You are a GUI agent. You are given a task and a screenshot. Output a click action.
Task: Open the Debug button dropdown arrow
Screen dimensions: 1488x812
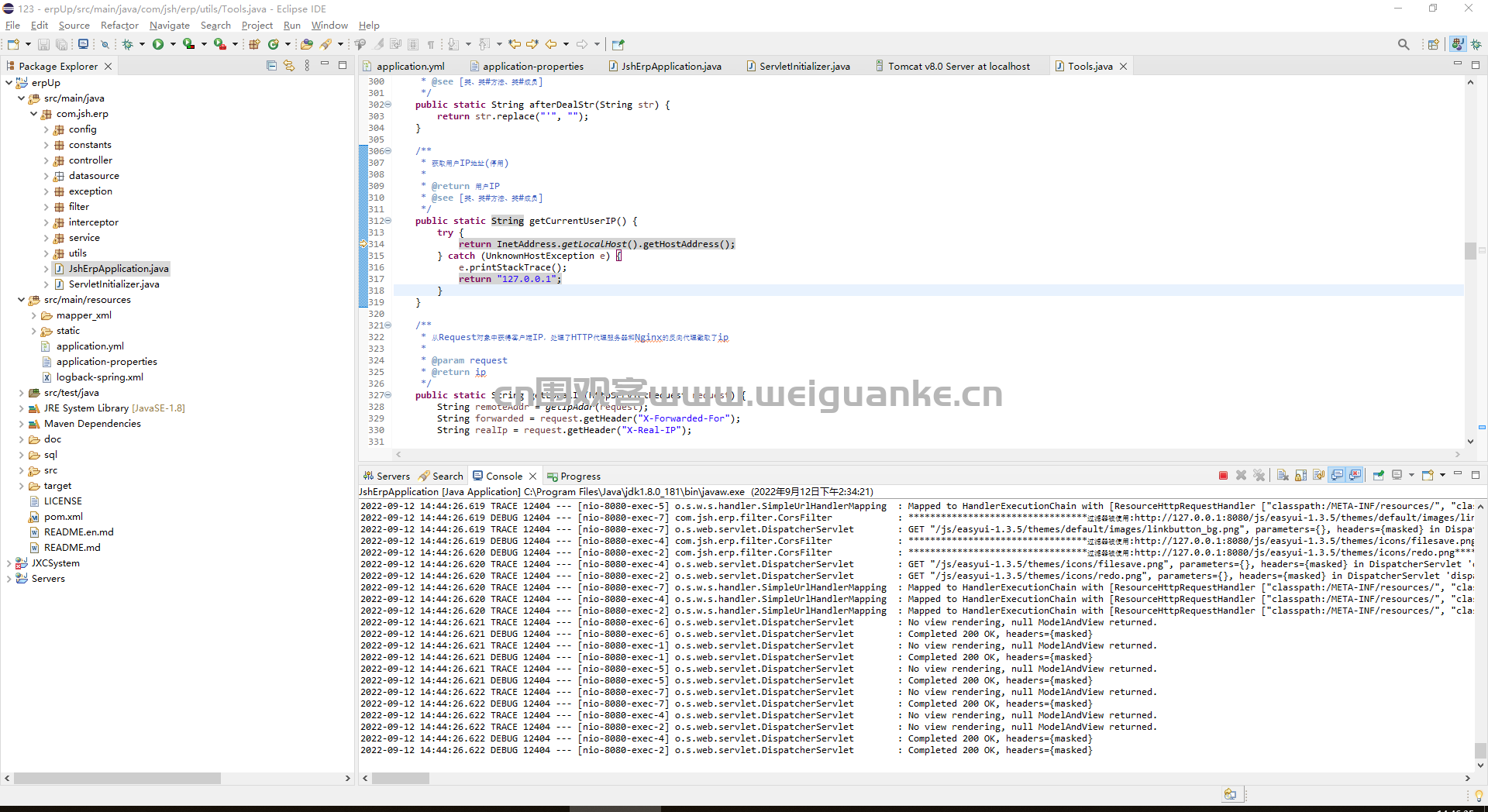tap(142, 44)
